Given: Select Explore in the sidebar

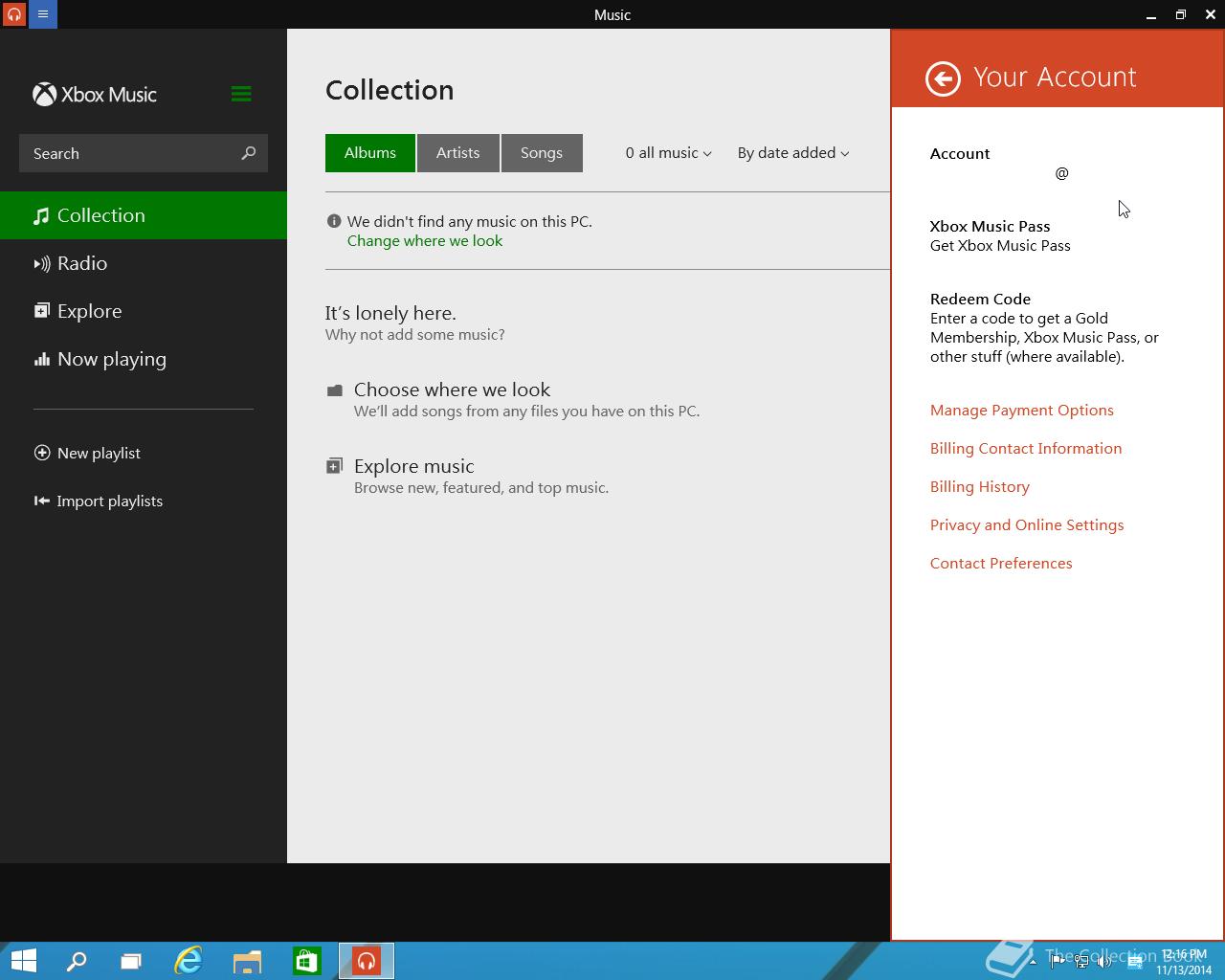Looking at the screenshot, I should [144, 311].
